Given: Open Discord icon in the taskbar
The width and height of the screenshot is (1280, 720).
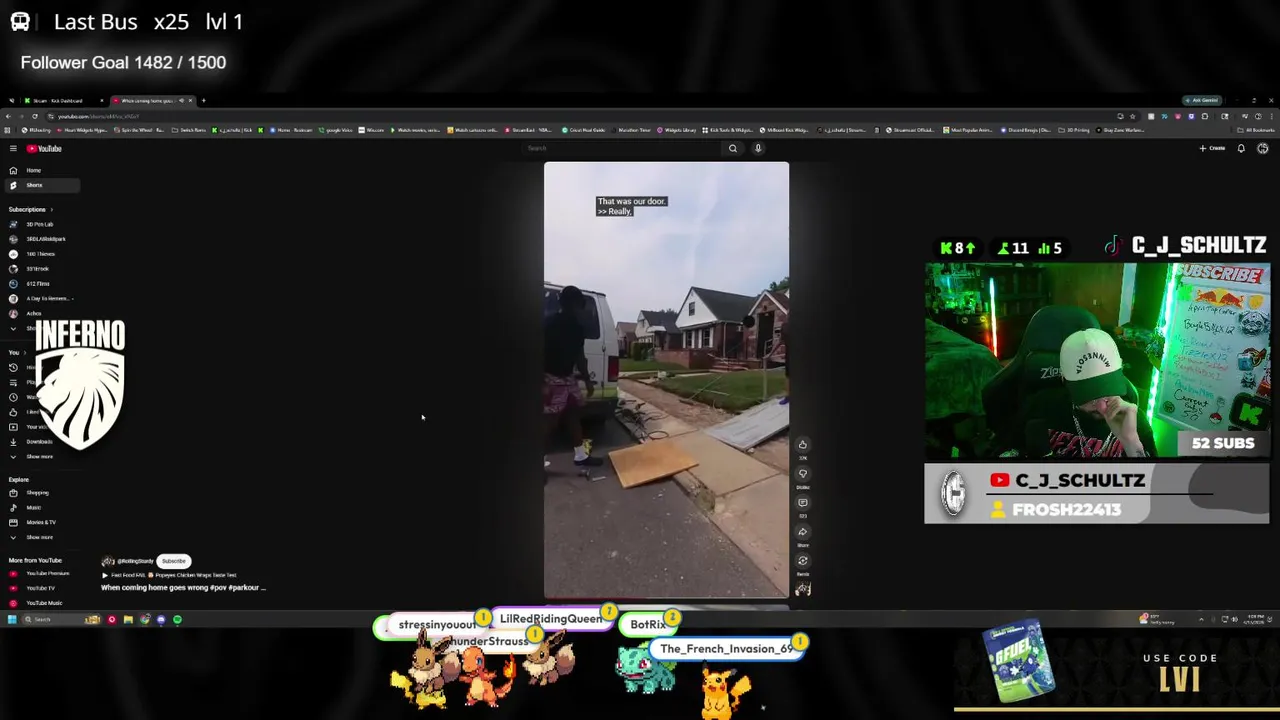Looking at the screenshot, I should coord(161,620).
